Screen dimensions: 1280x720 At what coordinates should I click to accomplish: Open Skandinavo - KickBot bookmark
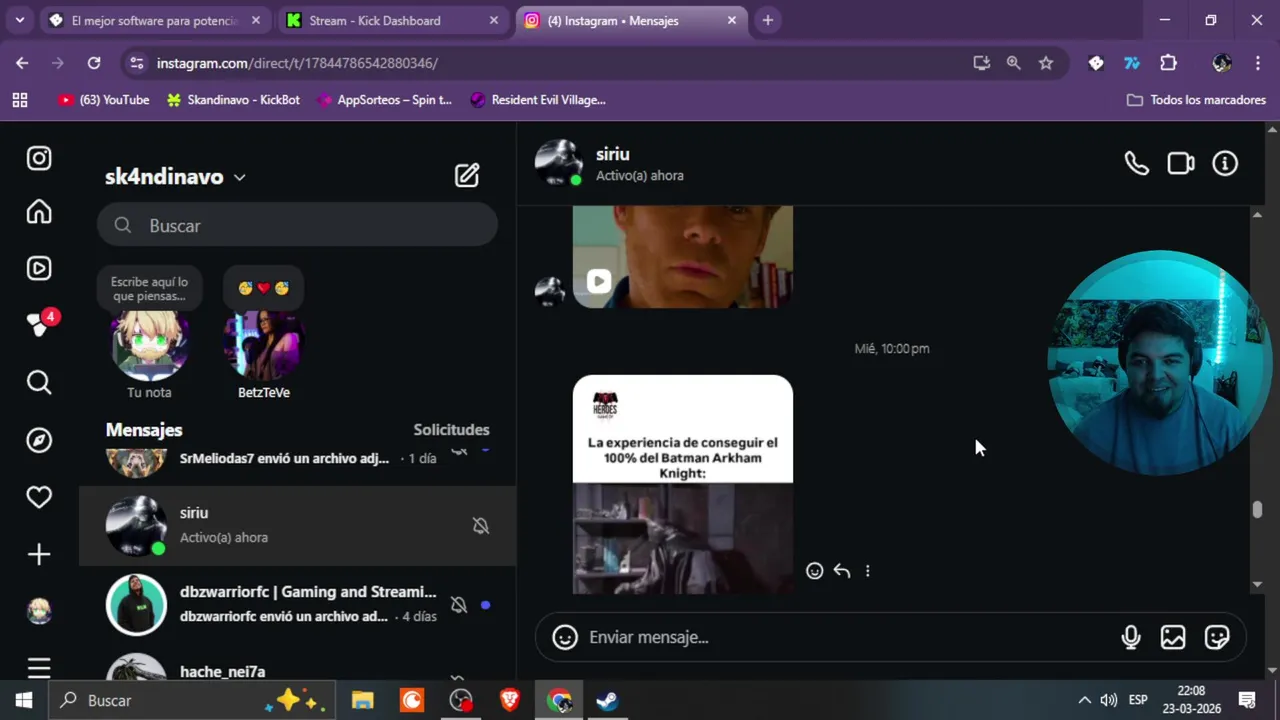[x=233, y=100]
